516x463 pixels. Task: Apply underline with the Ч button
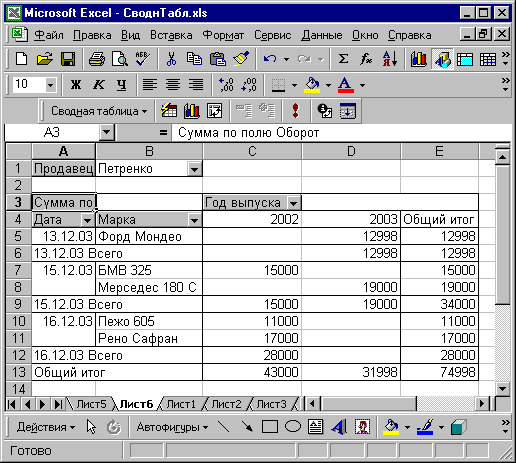coord(122,85)
